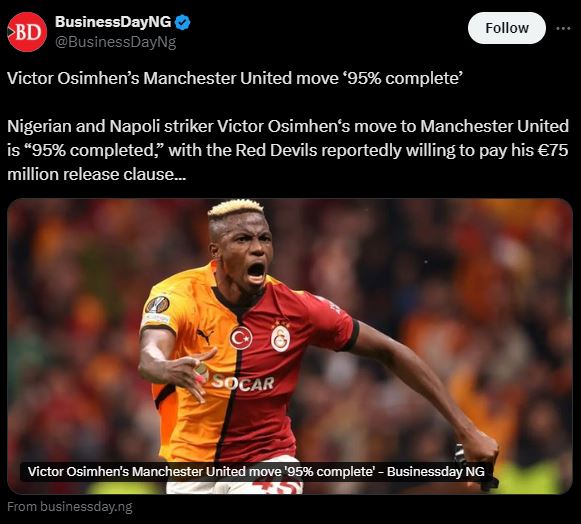Click the Turkish flag badge on the jersey
The height and width of the screenshot is (524, 581).
241,338
